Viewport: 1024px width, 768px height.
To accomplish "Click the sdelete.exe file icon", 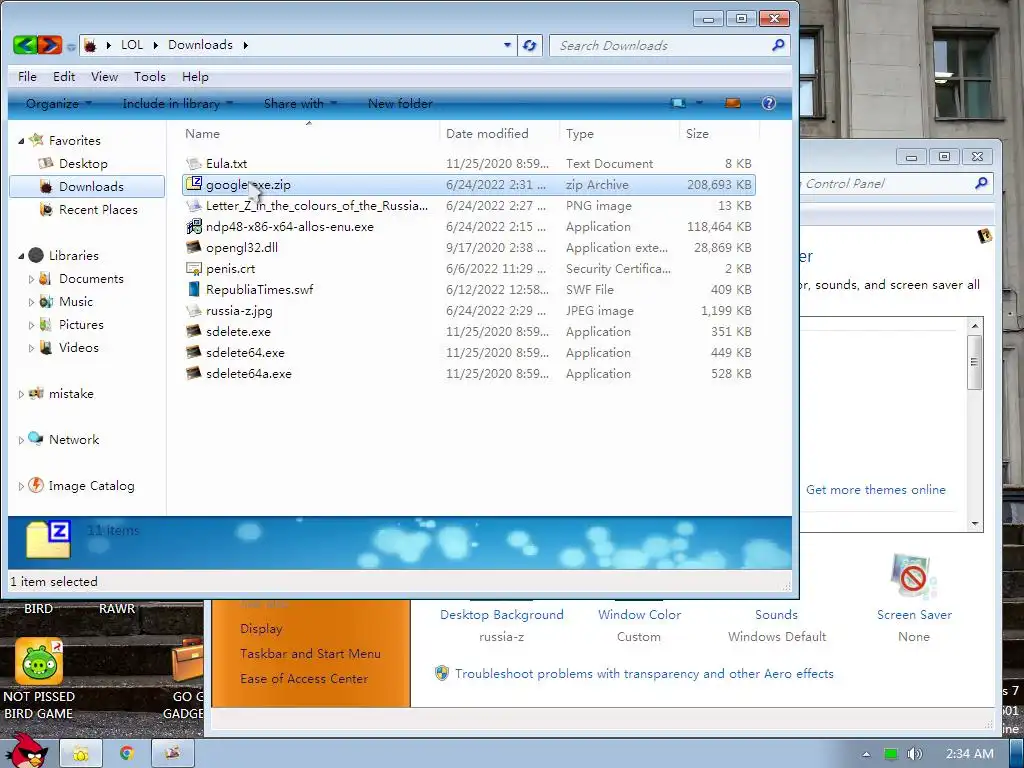I will [x=194, y=331].
